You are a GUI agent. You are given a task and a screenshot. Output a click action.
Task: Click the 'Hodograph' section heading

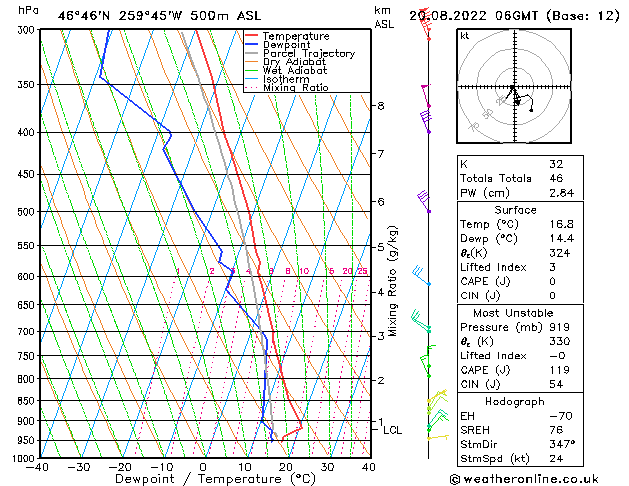[515, 402]
